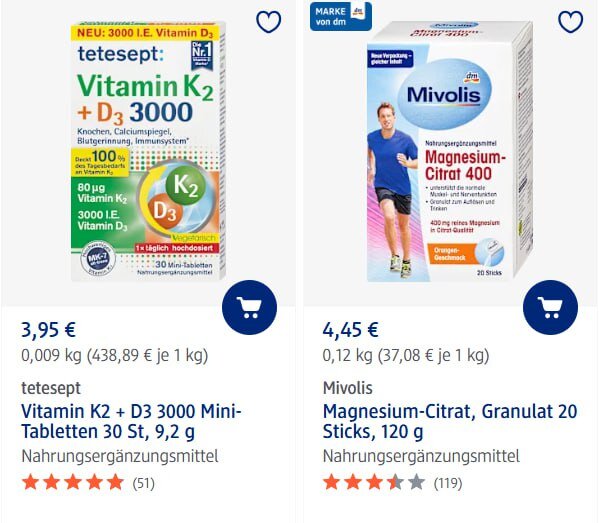Click the tetesept brand name
The height and width of the screenshot is (523, 599).
(x=51, y=388)
